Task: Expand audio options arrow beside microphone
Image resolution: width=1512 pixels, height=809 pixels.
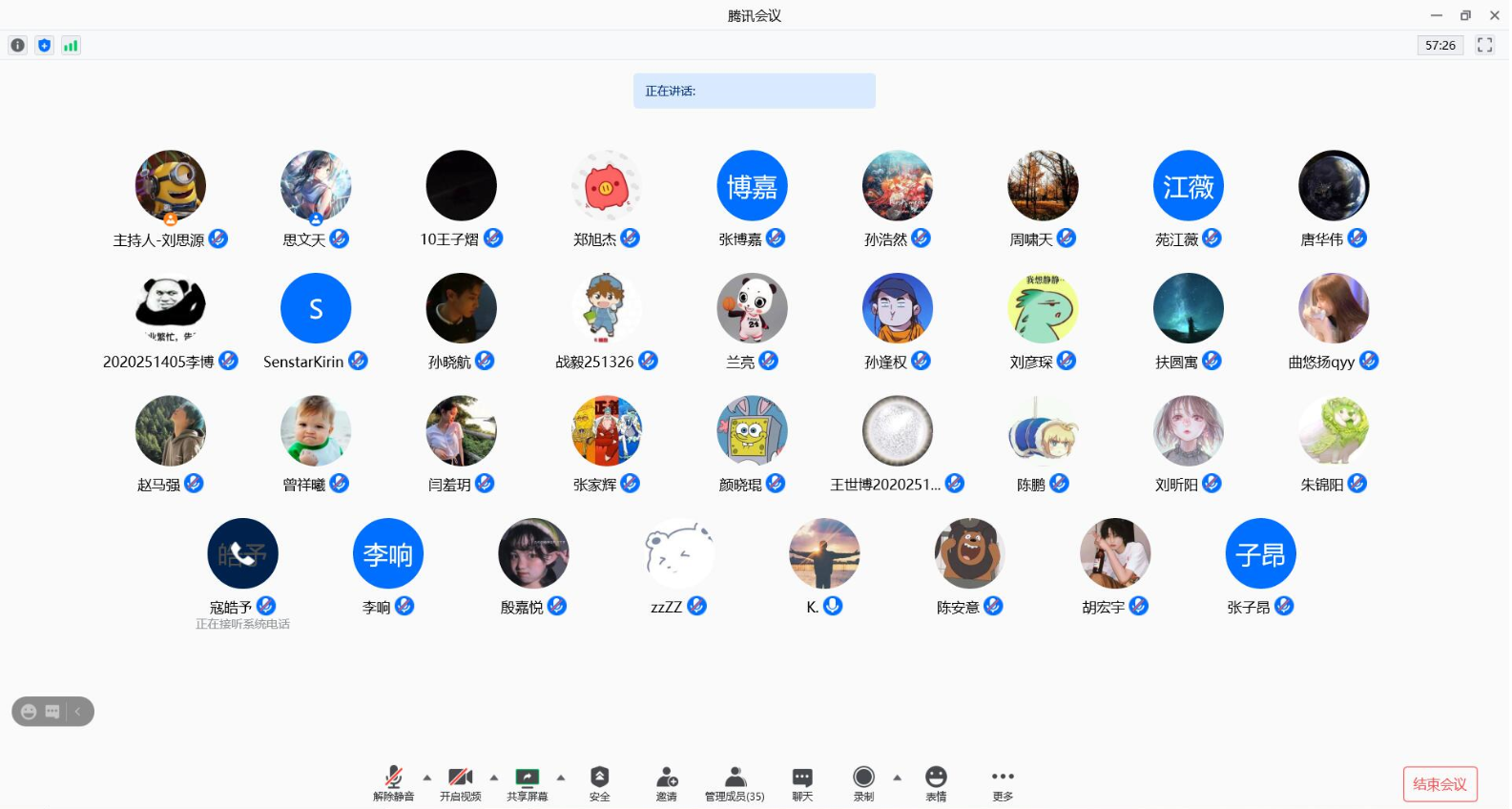Action: [427, 778]
